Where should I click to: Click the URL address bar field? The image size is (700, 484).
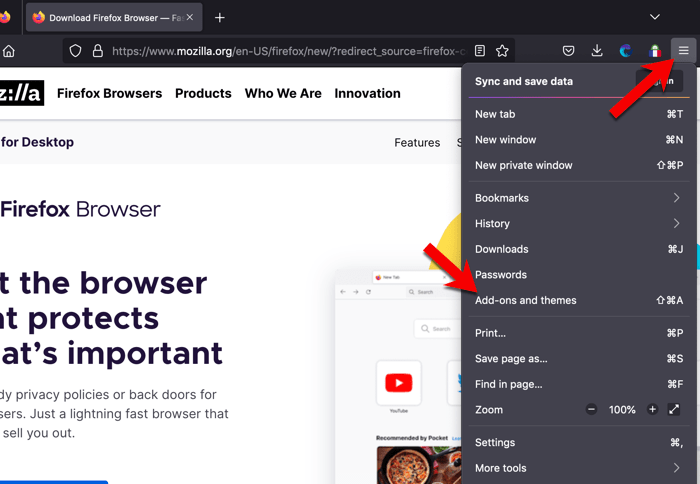coord(288,51)
